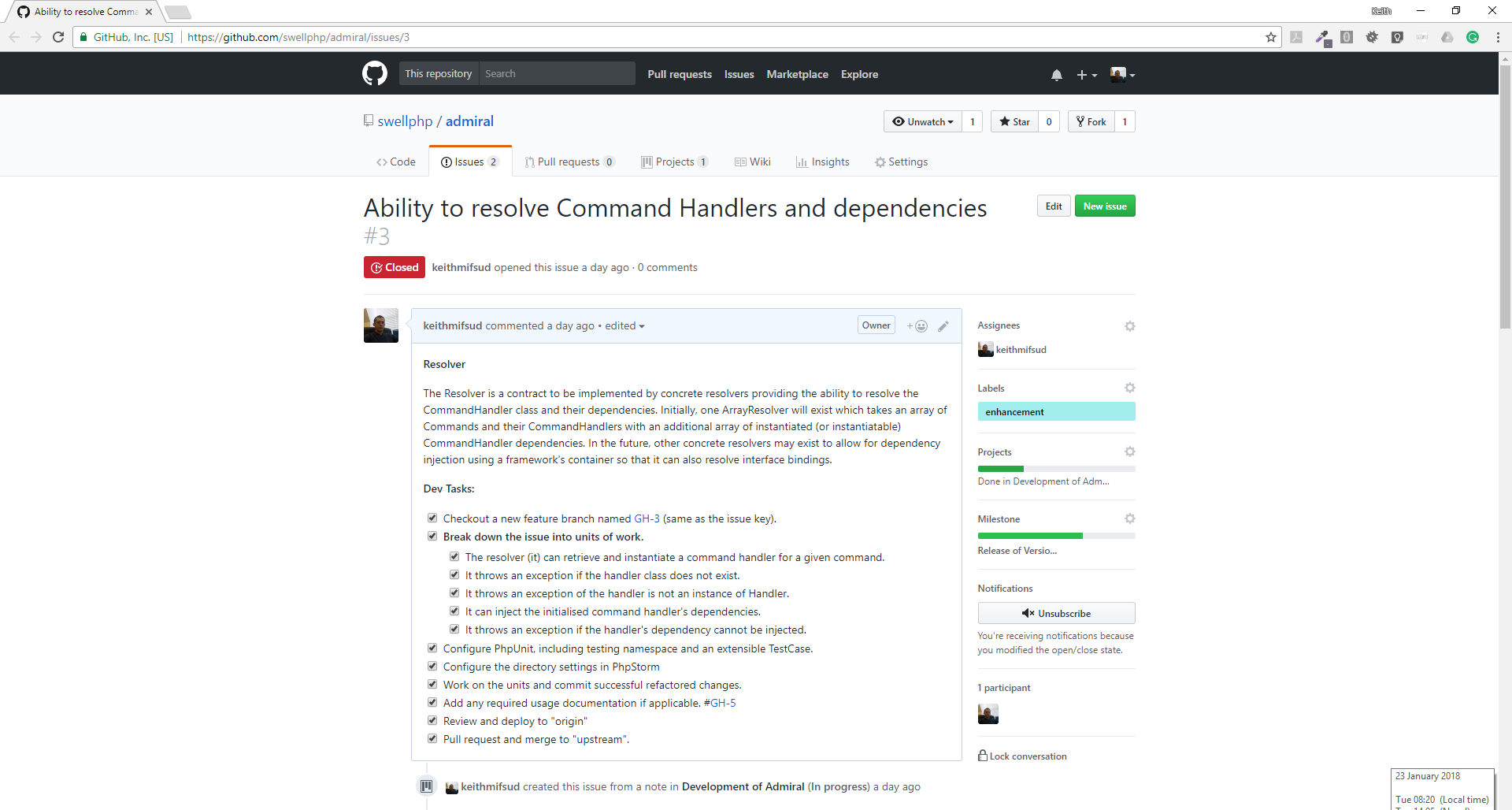Toggle the 'Checkout a new feature branch' checkbox

click(432, 518)
